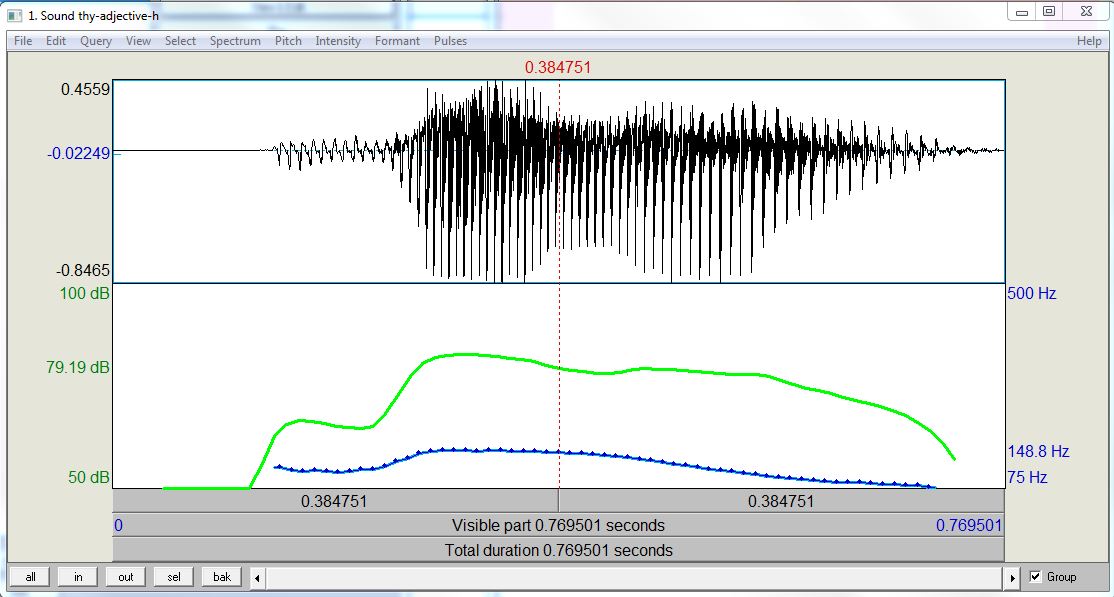The height and width of the screenshot is (597, 1114).
Task: Minimize the Sound thy-adjective-h window
Action: tap(1022, 12)
